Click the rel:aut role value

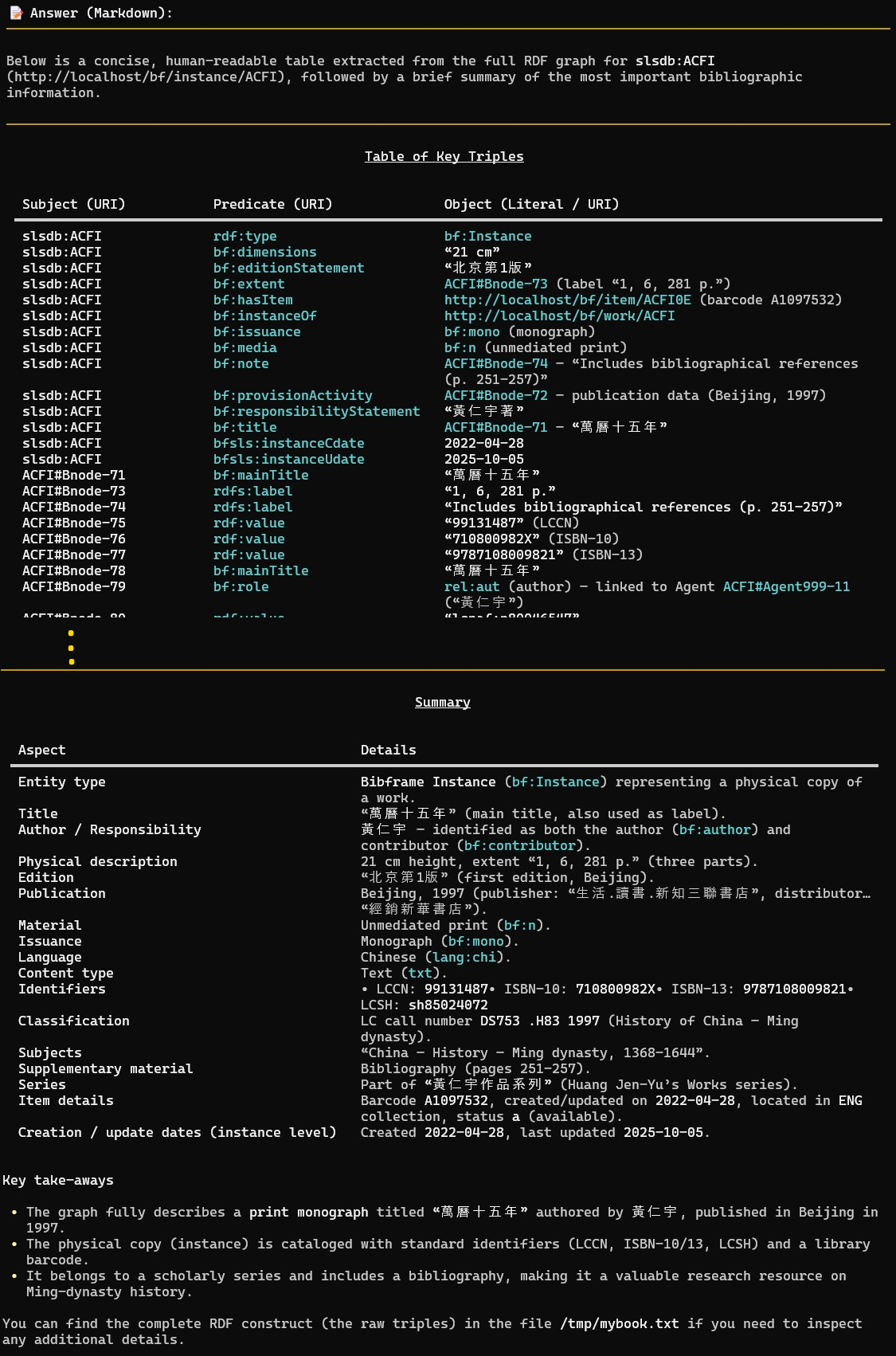(471, 586)
